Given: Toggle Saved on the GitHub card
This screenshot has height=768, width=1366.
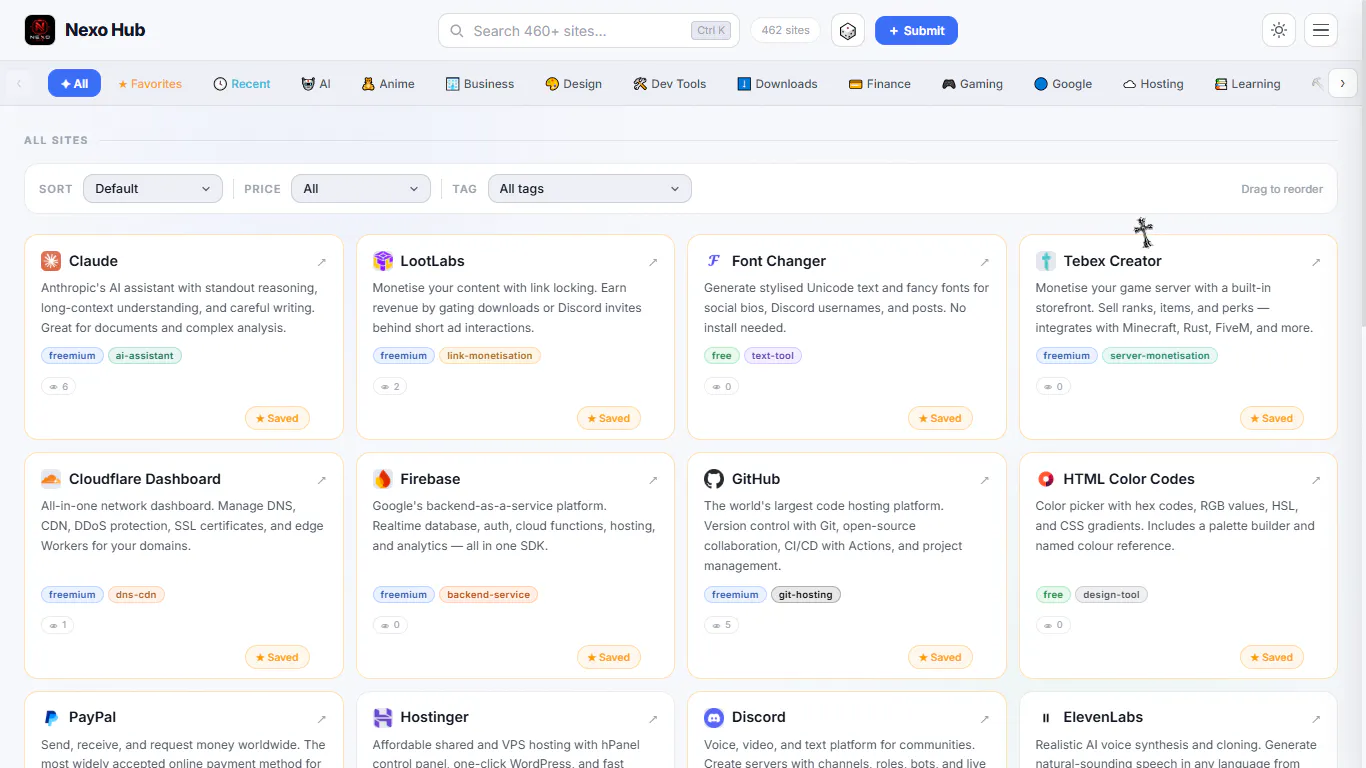Looking at the screenshot, I should point(940,657).
